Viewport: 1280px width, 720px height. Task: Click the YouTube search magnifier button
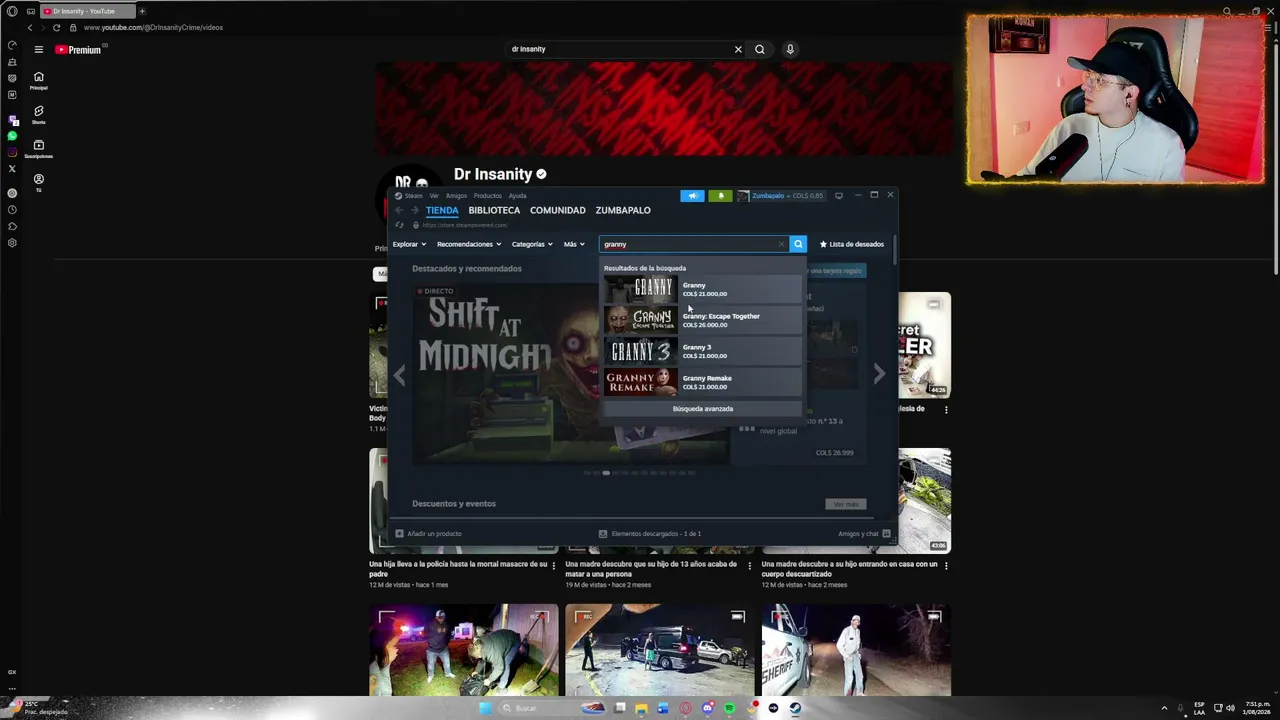[760, 49]
